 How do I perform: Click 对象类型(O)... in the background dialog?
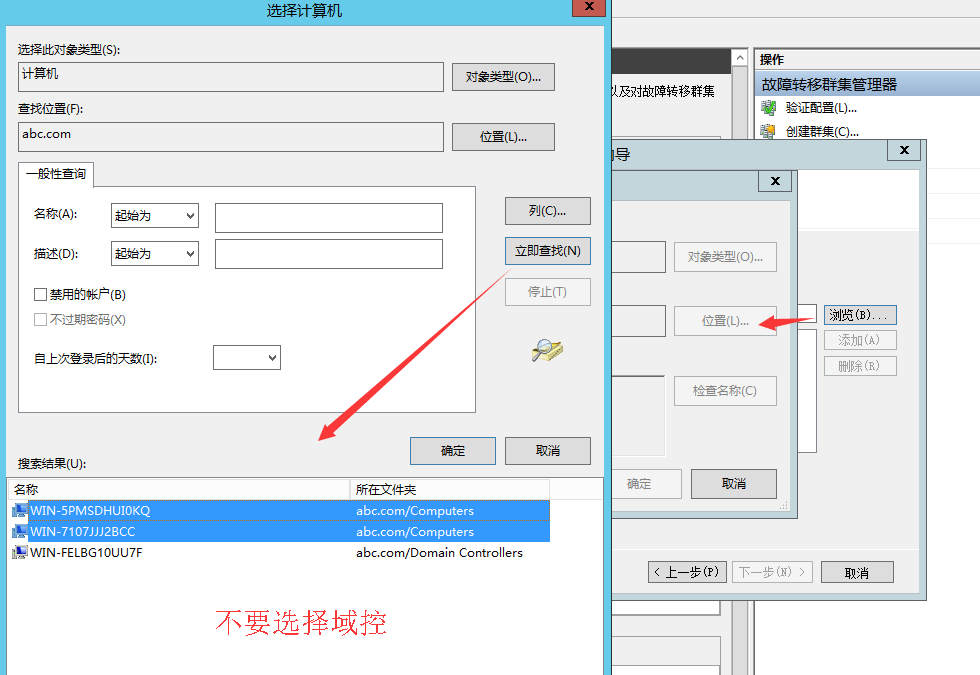pyautogui.click(x=725, y=257)
